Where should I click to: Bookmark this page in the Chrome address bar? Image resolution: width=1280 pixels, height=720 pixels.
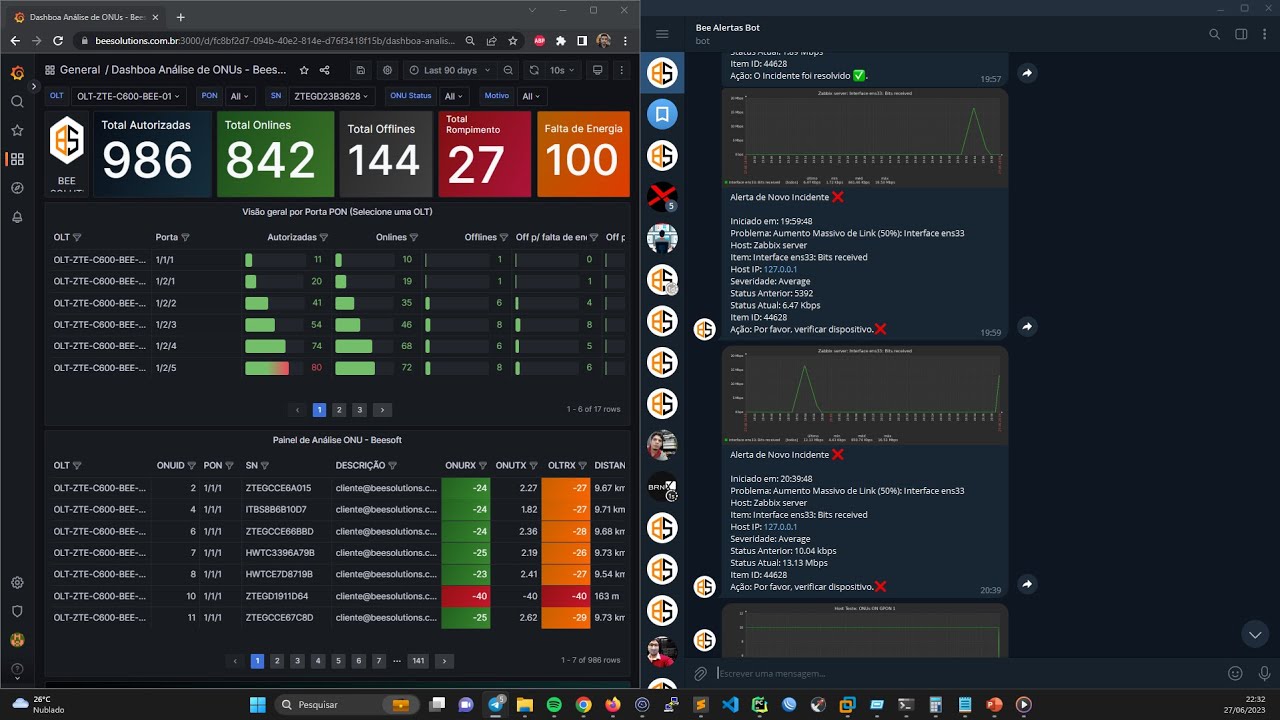(513, 41)
